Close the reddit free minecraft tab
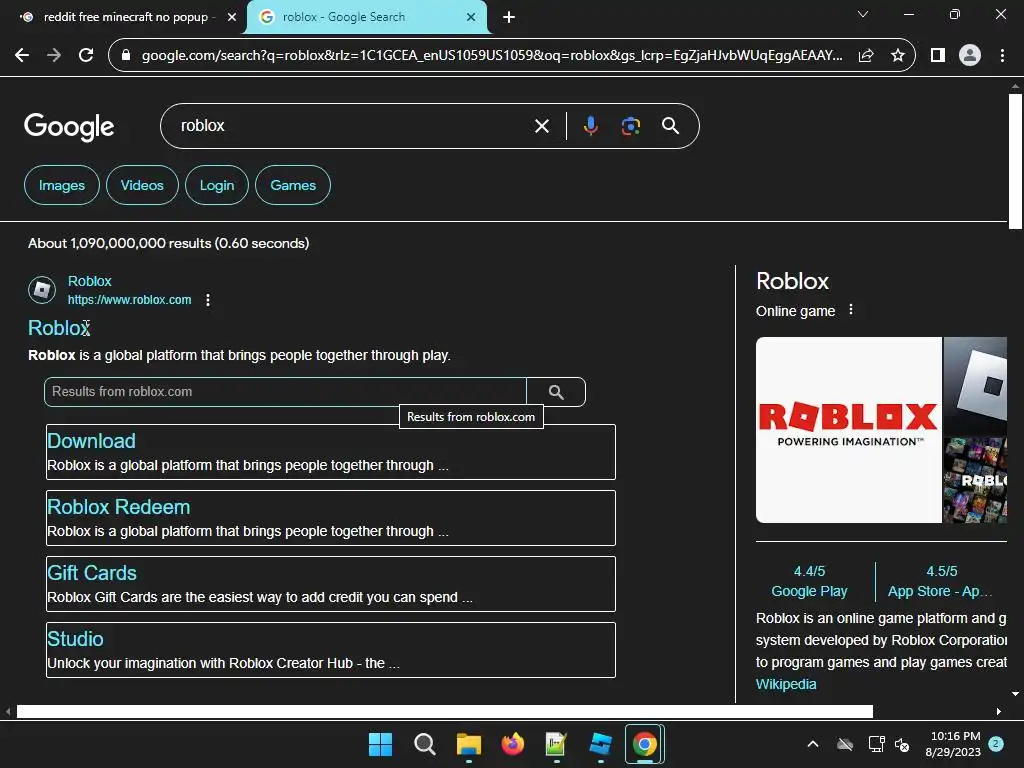 tap(232, 17)
